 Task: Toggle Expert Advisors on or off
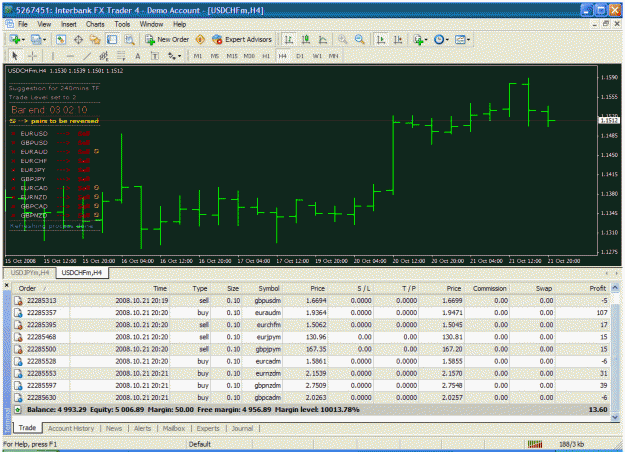point(242,39)
